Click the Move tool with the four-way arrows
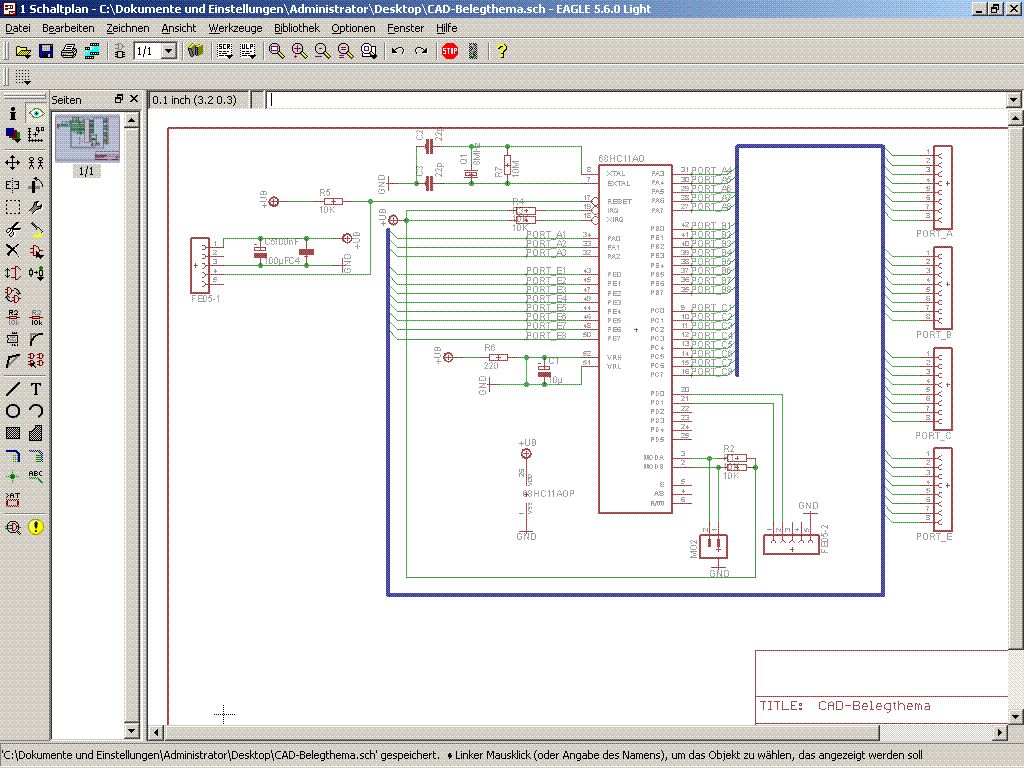The image size is (1024, 768). pos(13,162)
